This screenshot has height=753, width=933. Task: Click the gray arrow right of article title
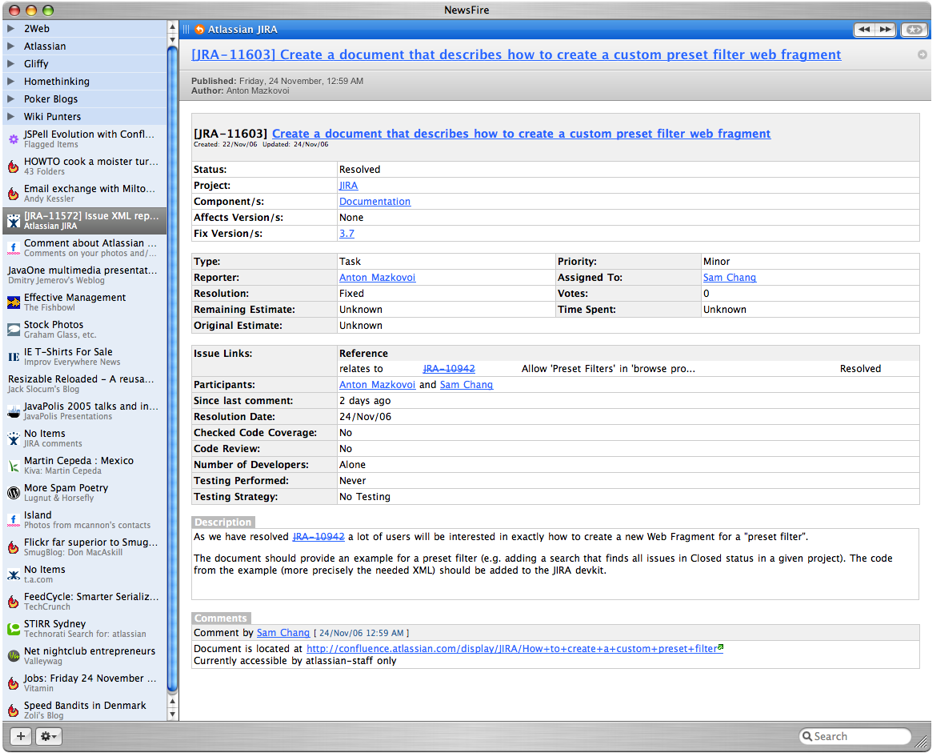(922, 55)
